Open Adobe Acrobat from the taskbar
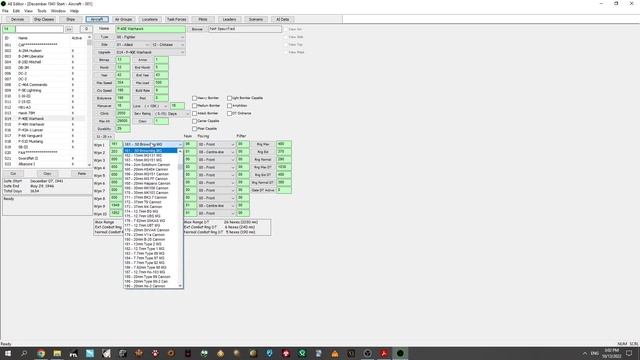Image resolution: width=640 pixels, height=360 pixels. (x=384, y=353)
